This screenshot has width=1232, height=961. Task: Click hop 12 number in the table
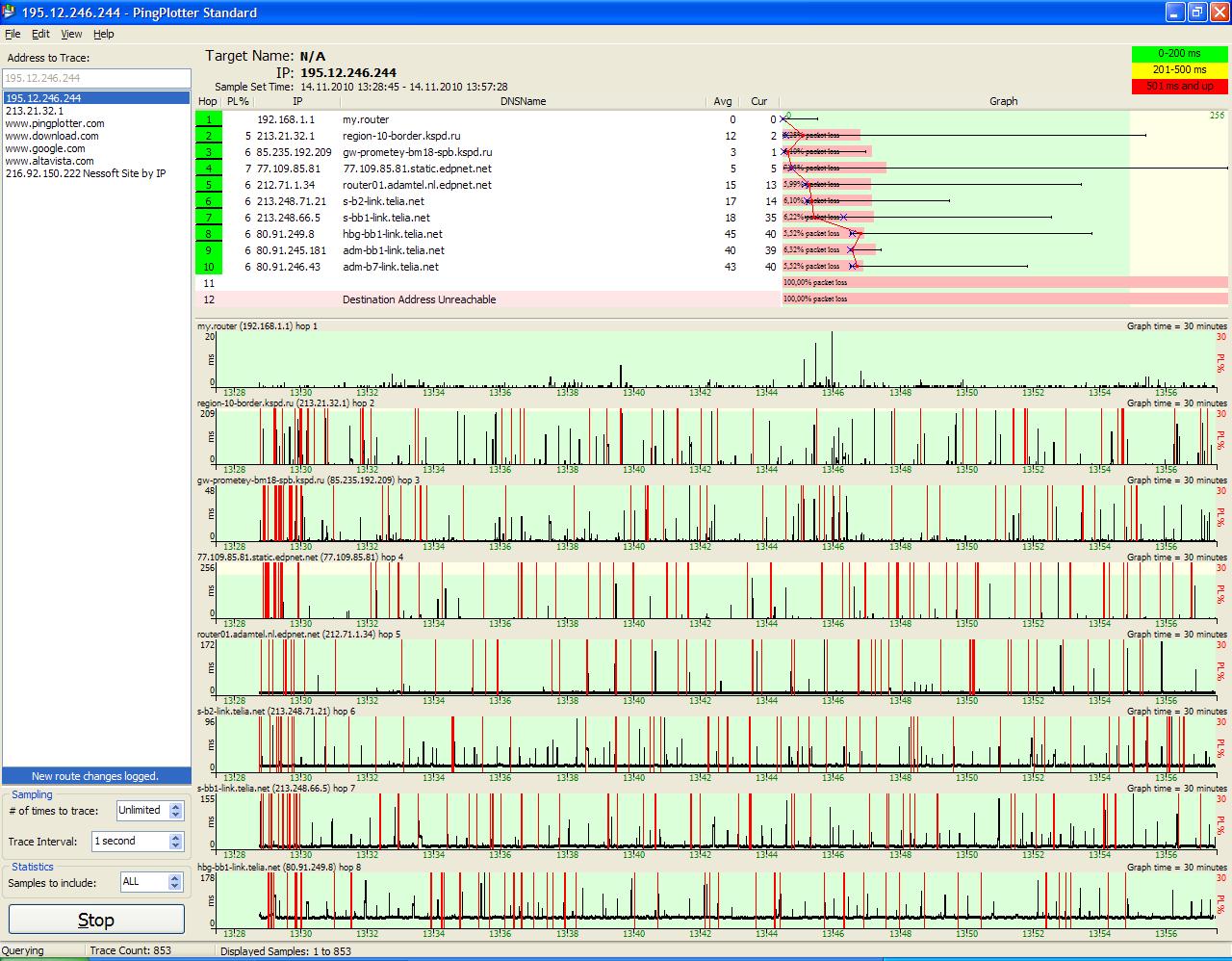point(209,299)
